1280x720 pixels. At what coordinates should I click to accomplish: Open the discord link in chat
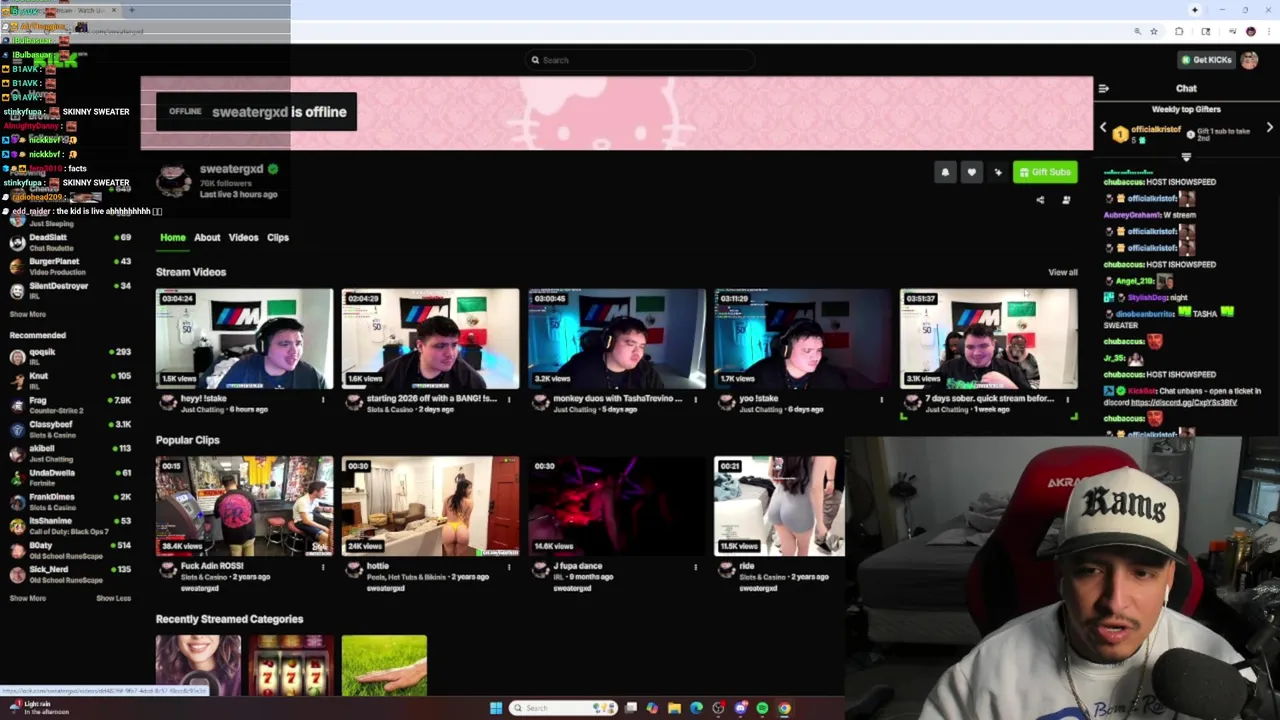pyautogui.click(x=1182, y=402)
